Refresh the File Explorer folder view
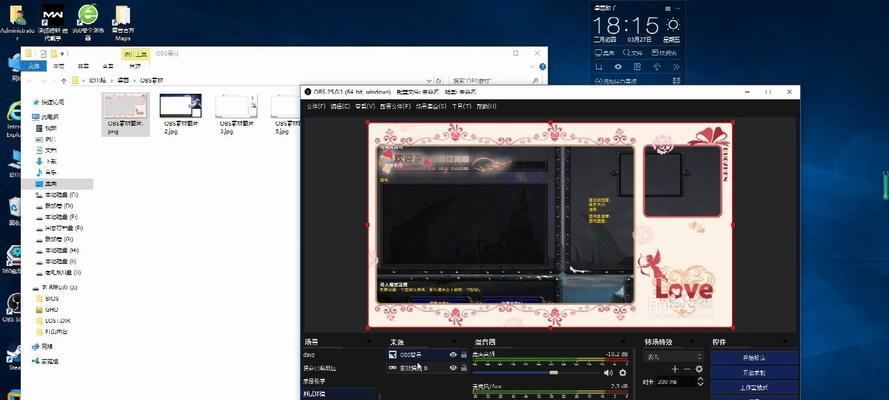The height and width of the screenshot is (400, 889). click(x=438, y=81)
